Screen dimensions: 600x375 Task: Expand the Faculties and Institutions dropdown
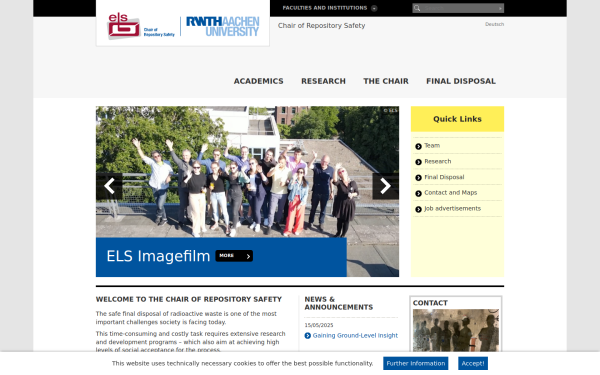point(330,8)
